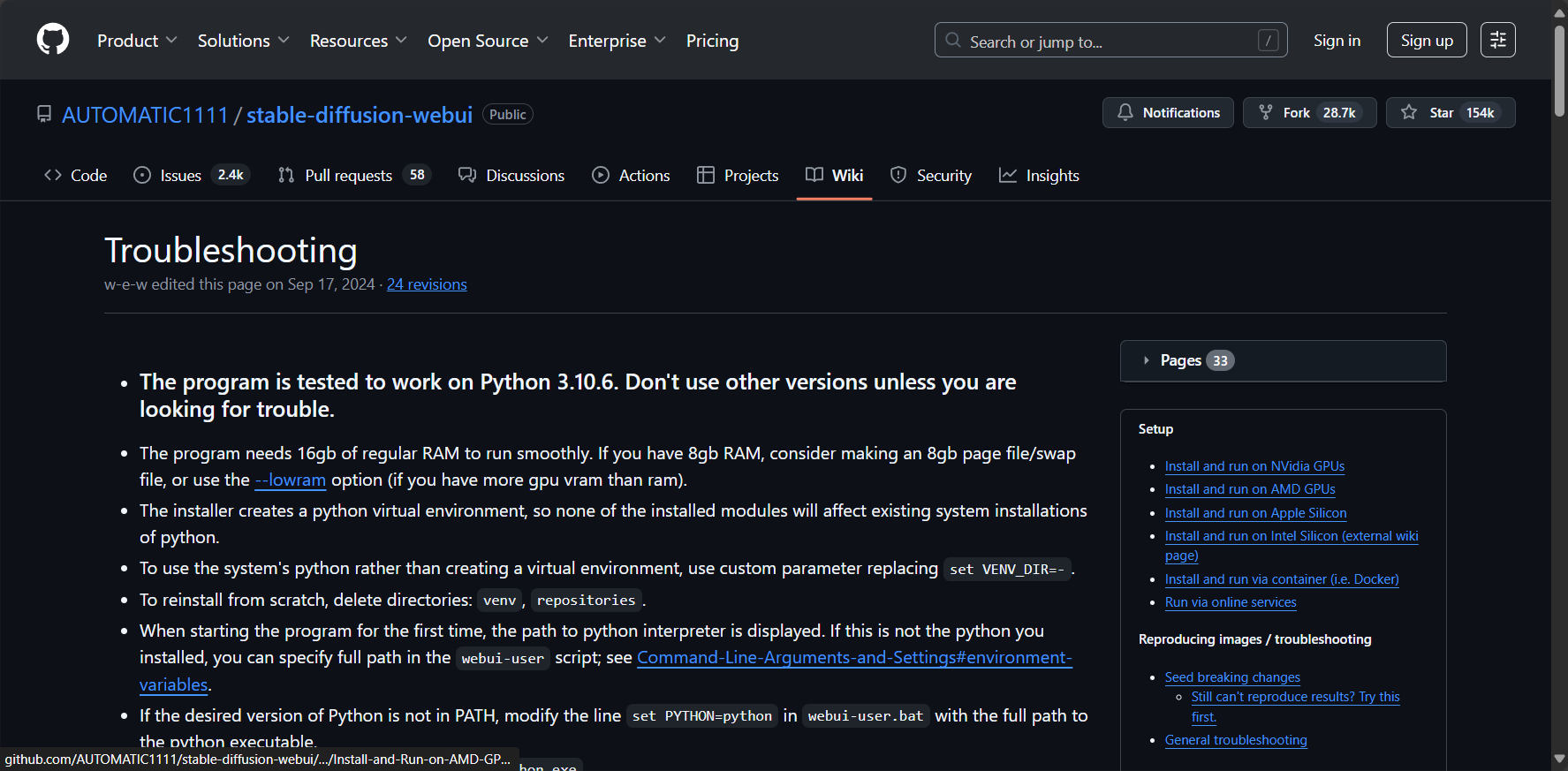Click the Security shield icon
The height and width of the screenshot is (771, 1568).
tap(898, 175)
